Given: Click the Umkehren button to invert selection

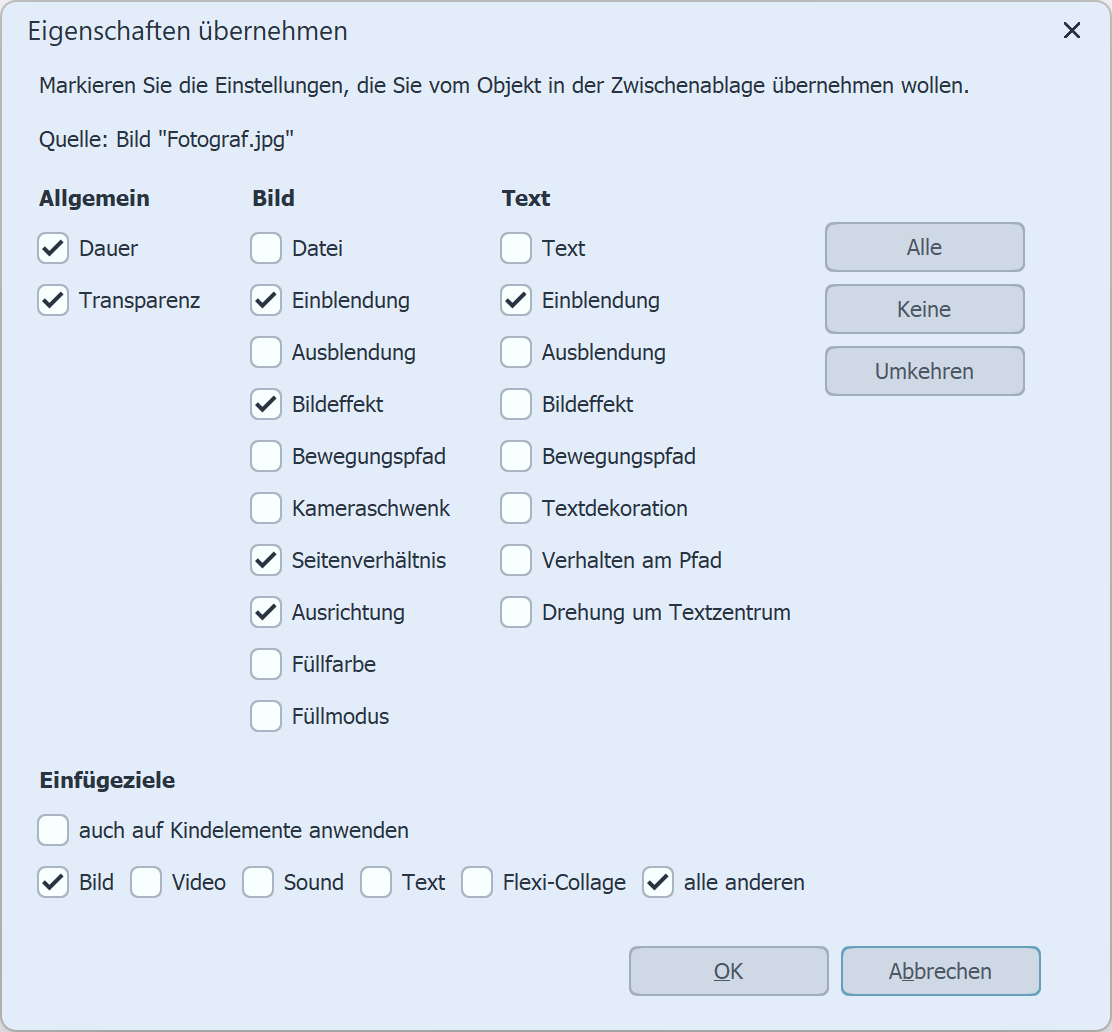Looking at the screenshot, I should click(x=924, y=371).
